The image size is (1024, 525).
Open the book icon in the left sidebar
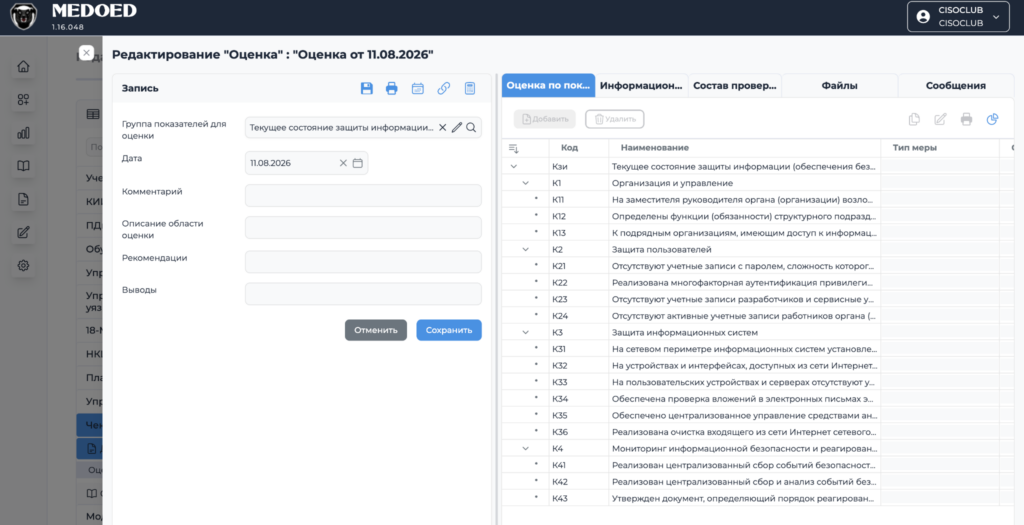(x=24, y=166)
